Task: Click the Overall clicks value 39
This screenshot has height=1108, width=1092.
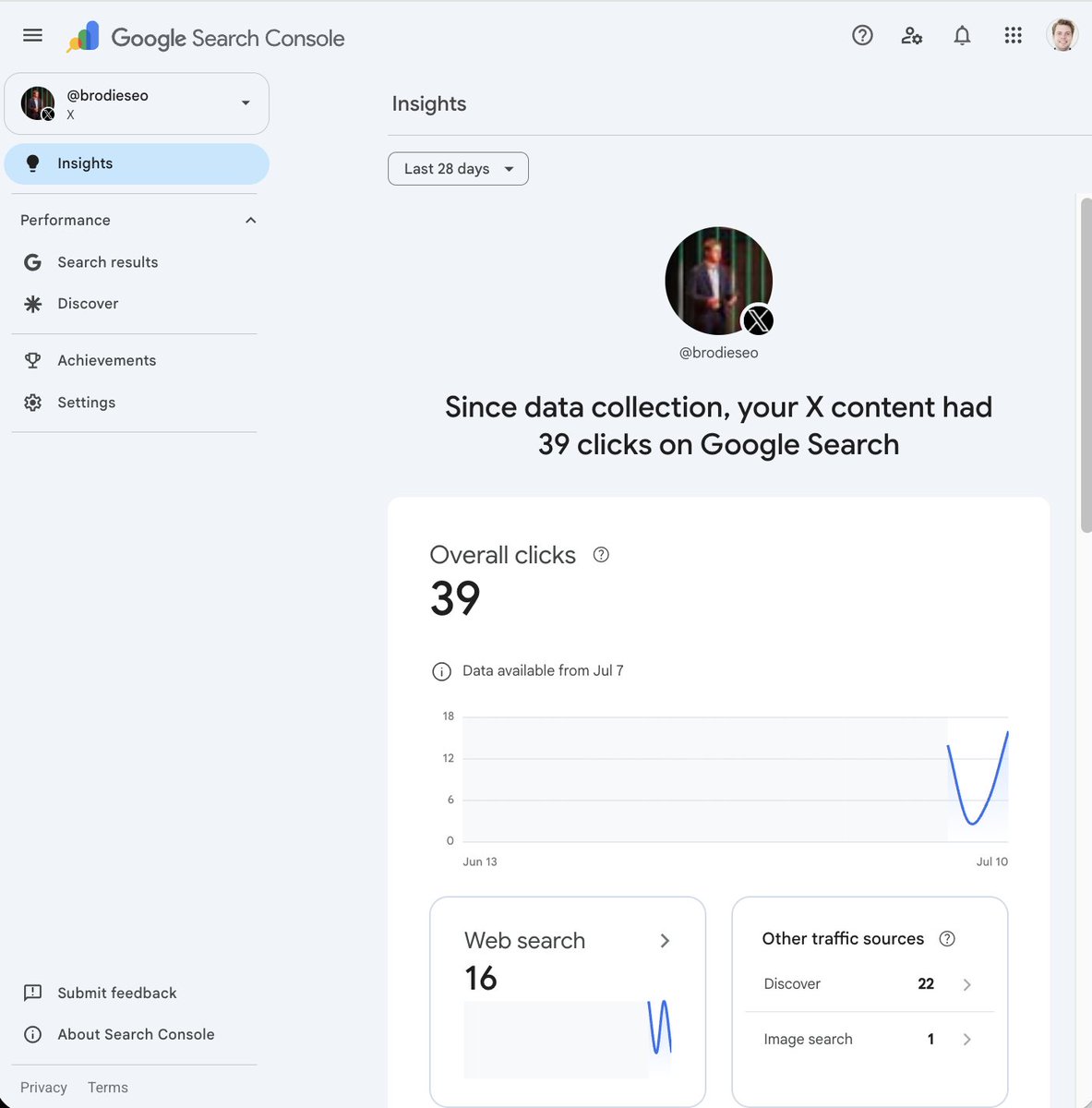Action: click(455, 598)
